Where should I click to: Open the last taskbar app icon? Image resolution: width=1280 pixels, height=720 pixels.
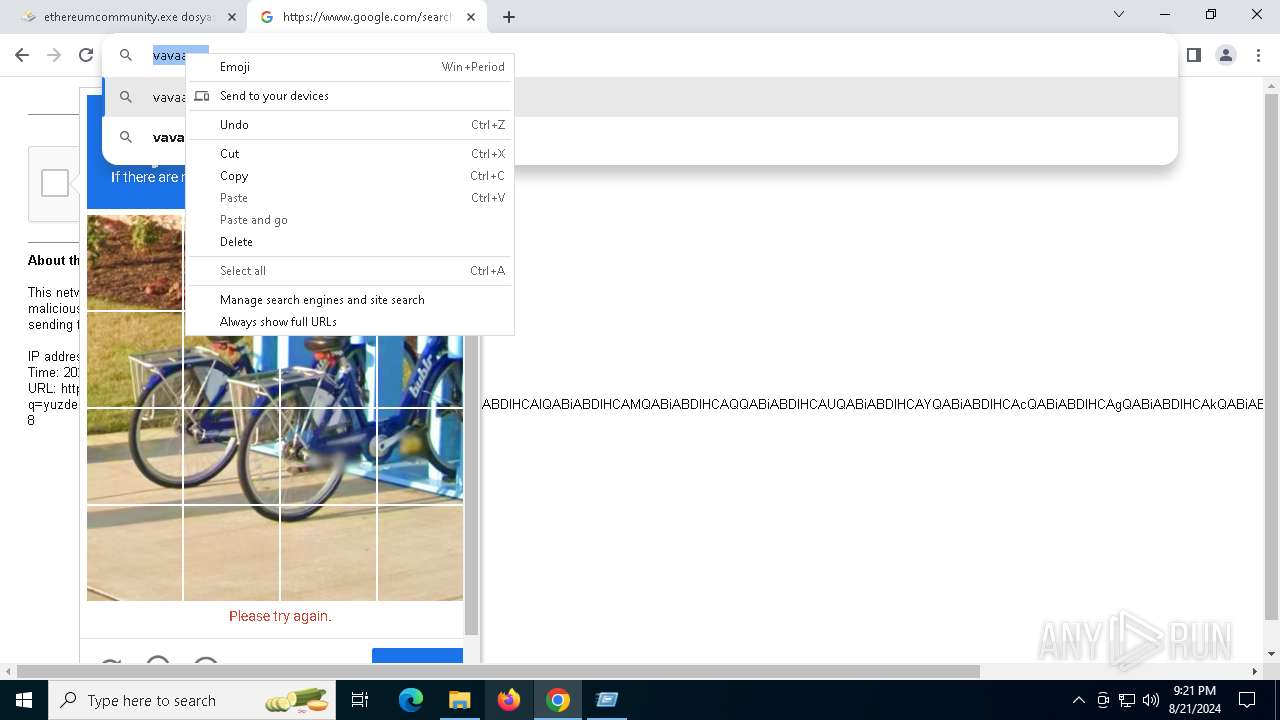(x=607, y=700)
